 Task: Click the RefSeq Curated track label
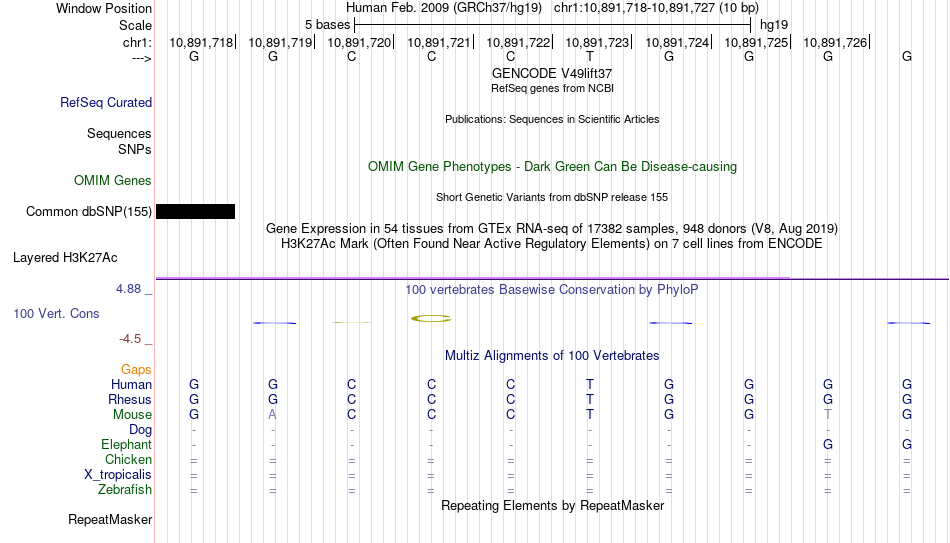click(x=105, y=102)
